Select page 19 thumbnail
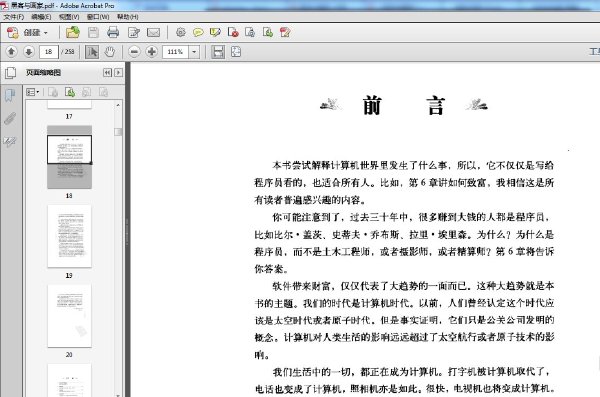The width and height of the screenshot is (600, 397). [x=69, y=236]
